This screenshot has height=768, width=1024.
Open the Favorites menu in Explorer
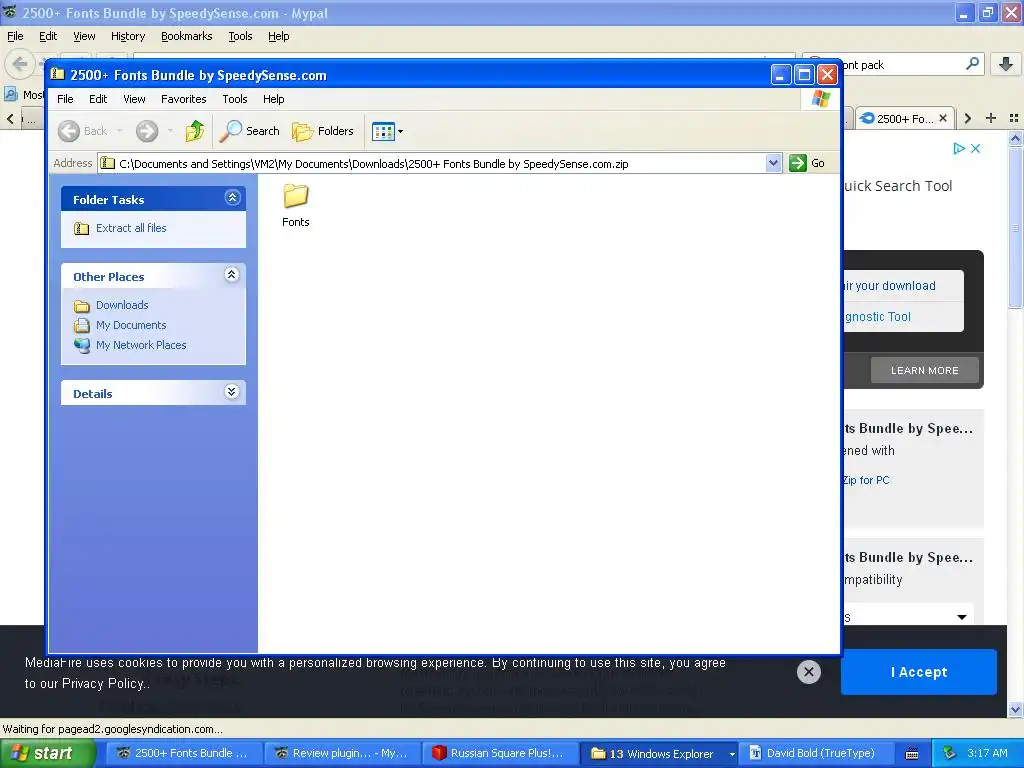point(184,99)
